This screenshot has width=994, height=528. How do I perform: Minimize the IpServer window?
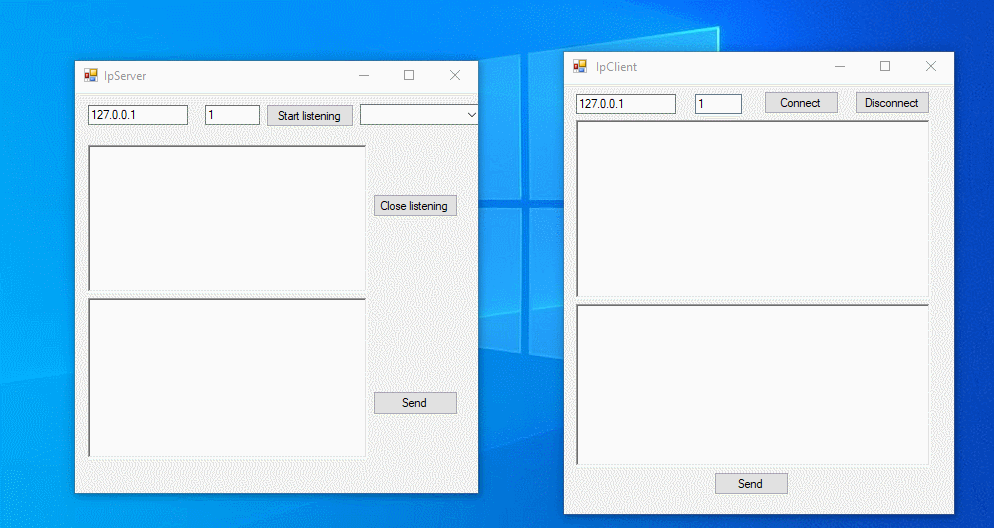364,75
